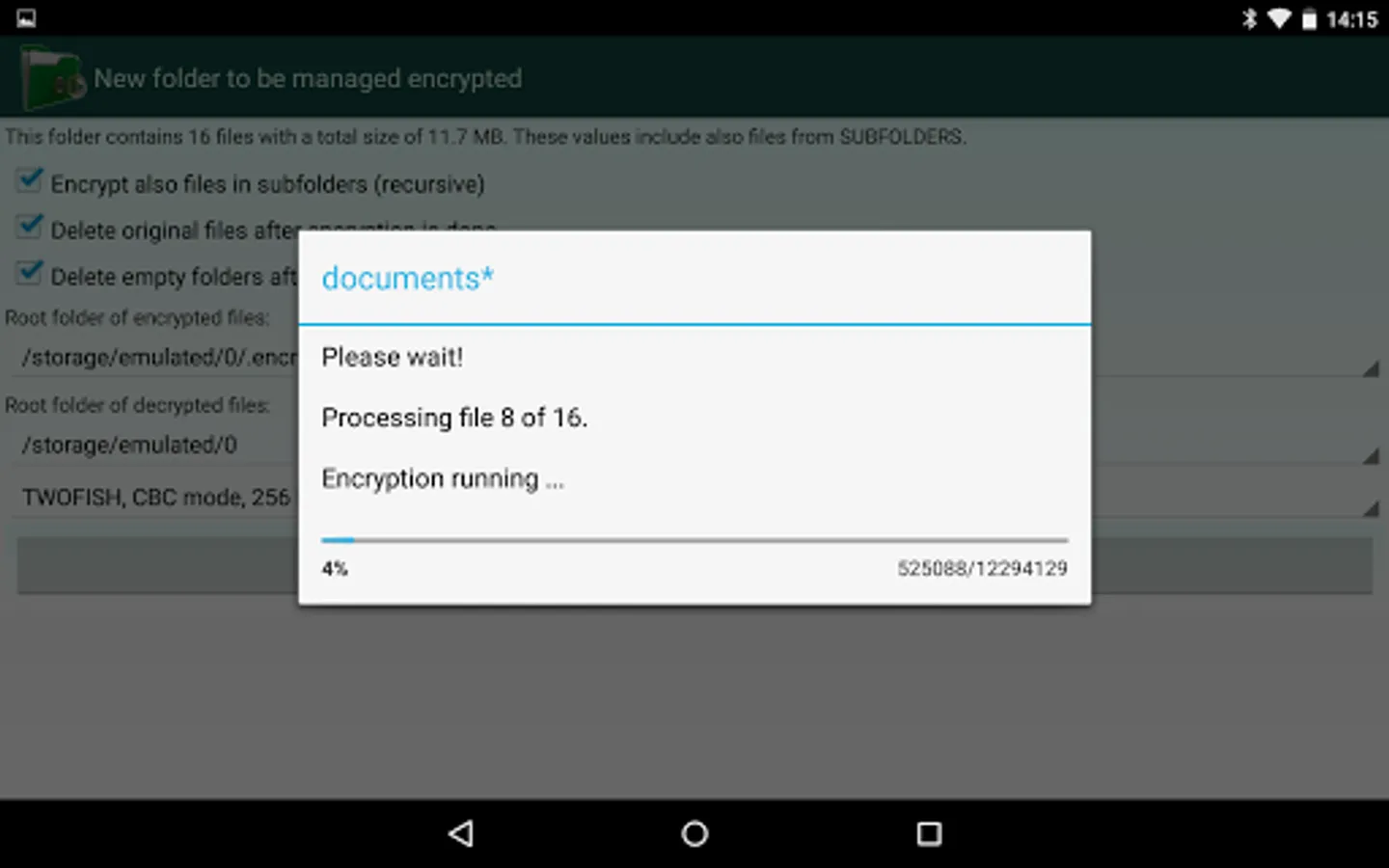Tap the green folder app icon
Screen dimensions: 1389x868
[x=52, y=79]
